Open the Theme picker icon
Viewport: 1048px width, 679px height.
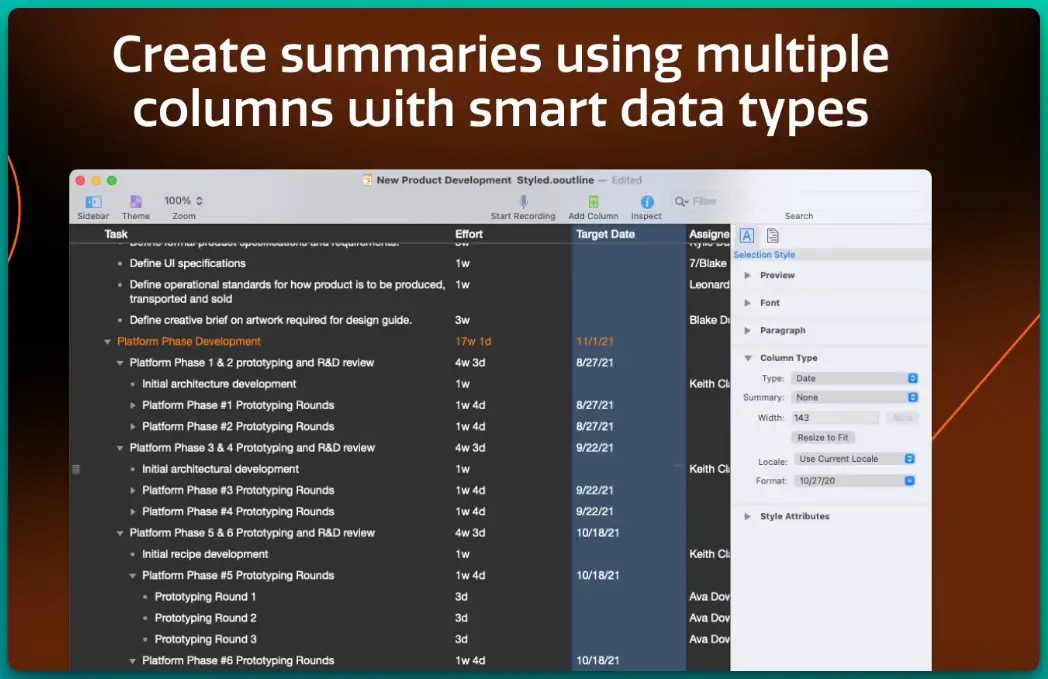136,202
